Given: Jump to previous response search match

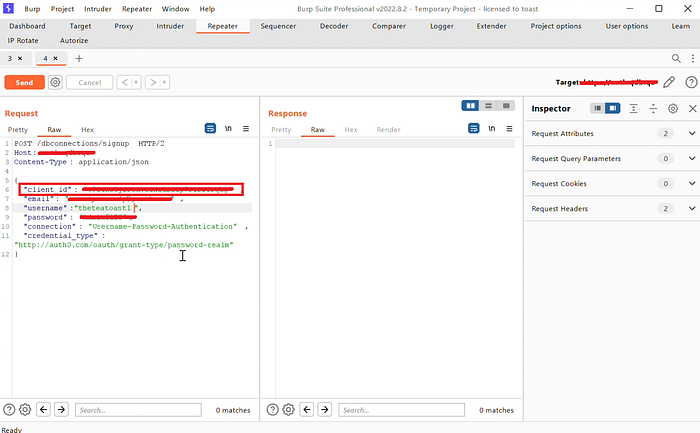Looking at the screenshot, I should tap(307, 410).
